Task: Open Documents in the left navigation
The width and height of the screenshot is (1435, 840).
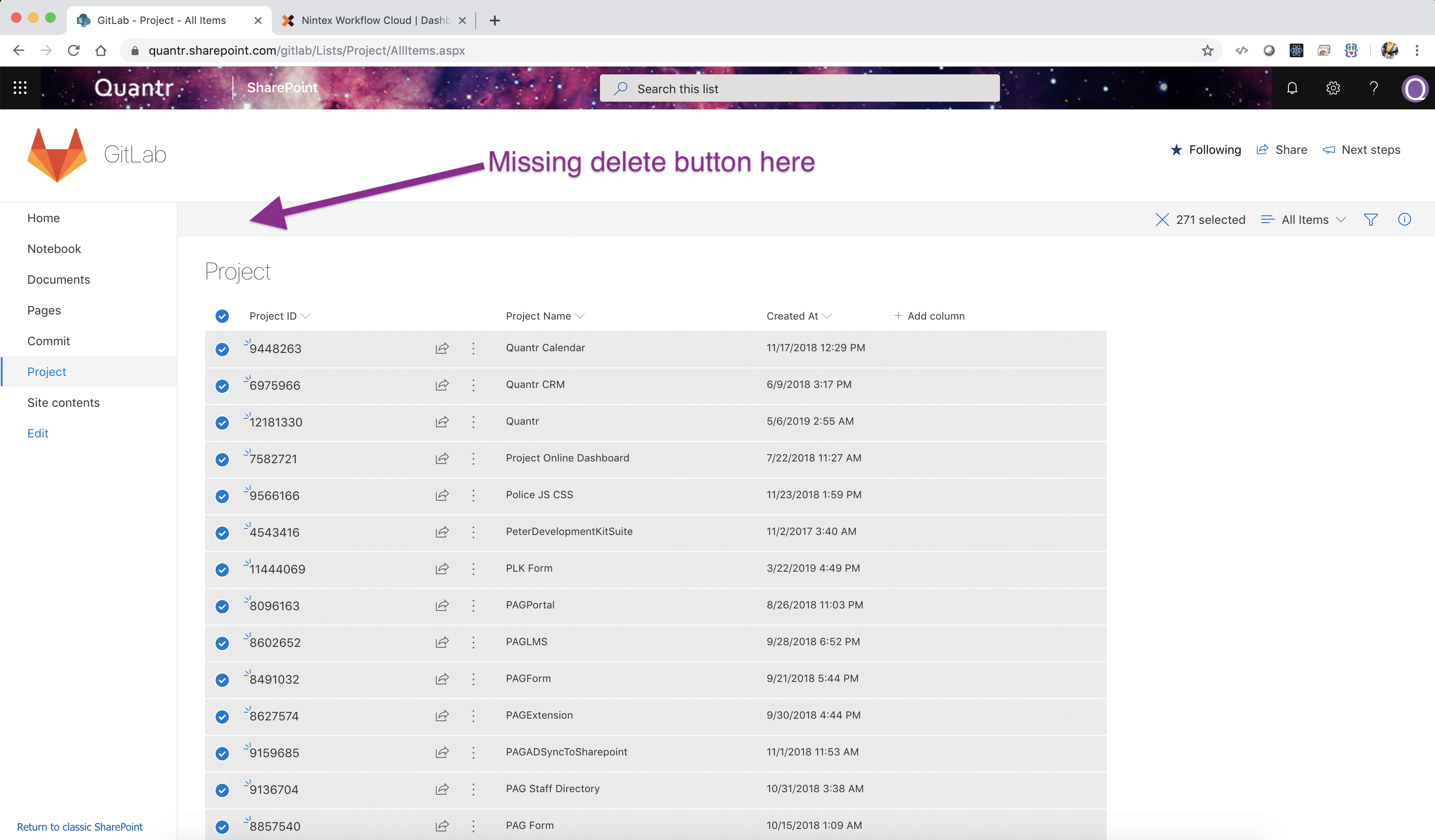Action: tap(59, 279)
